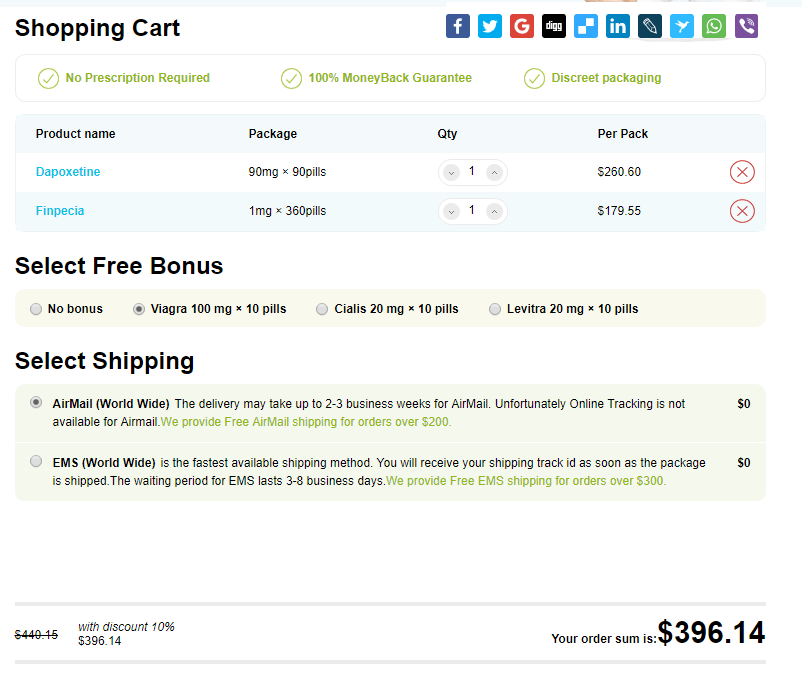
Task: Click the Twitter share icon
Action: (x=490, y=26)
